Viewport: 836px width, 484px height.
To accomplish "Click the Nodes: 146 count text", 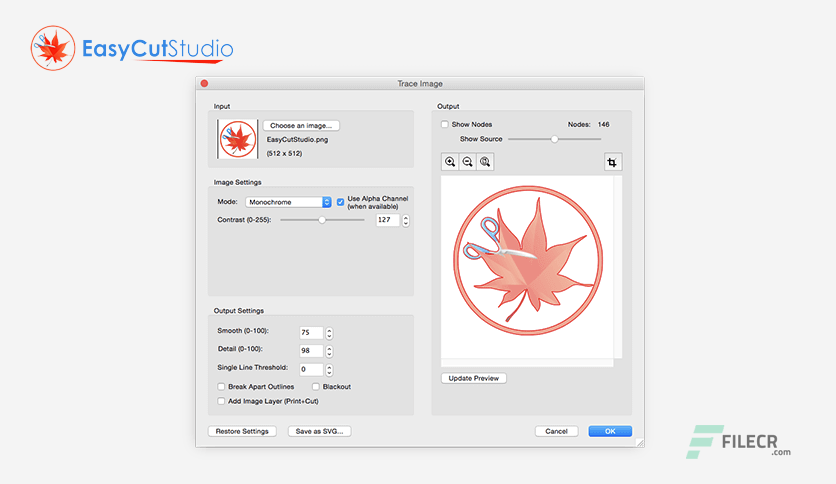I will tap(588, 124).
